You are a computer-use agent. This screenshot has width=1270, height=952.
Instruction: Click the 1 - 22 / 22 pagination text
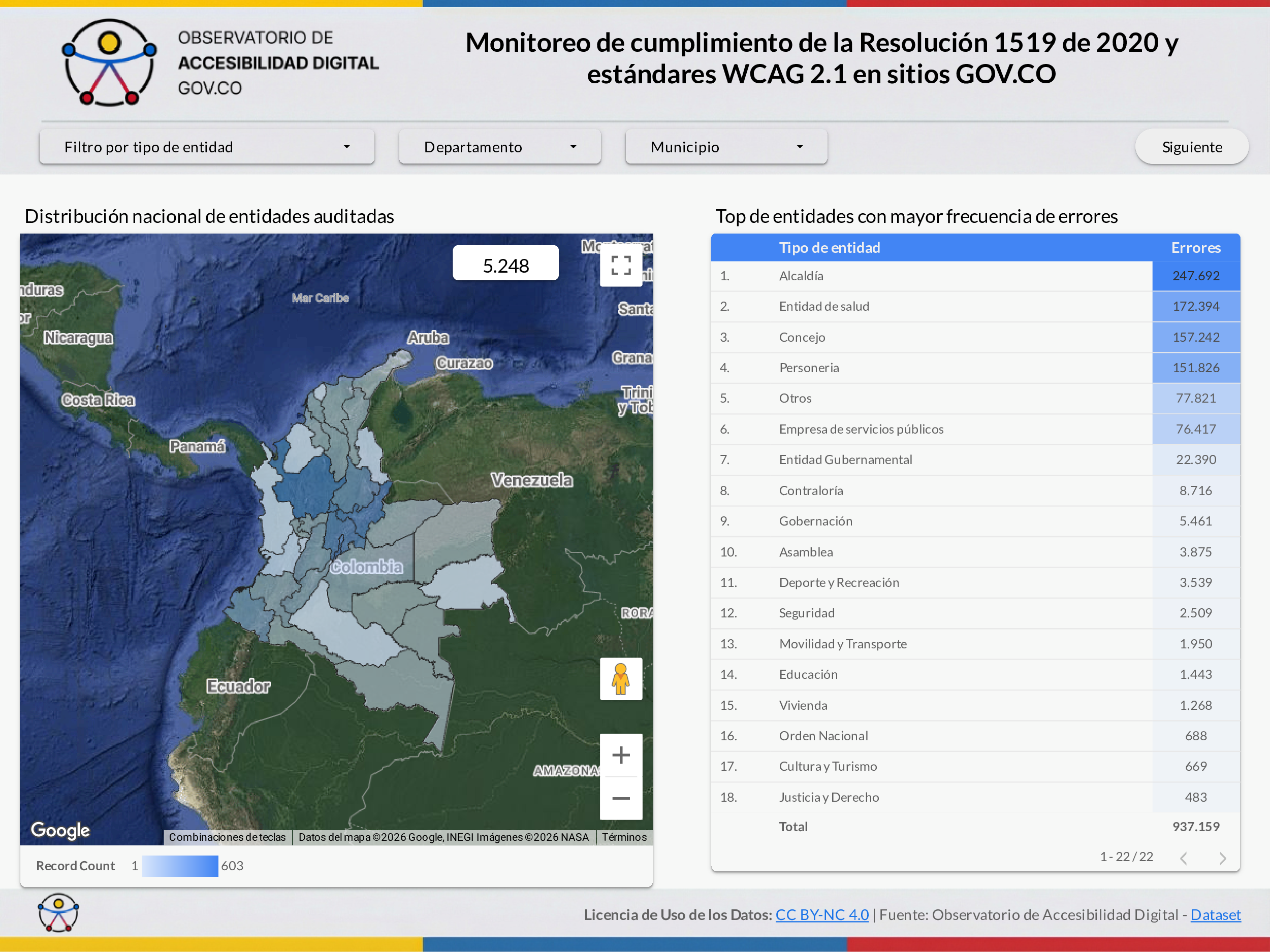1126,857
